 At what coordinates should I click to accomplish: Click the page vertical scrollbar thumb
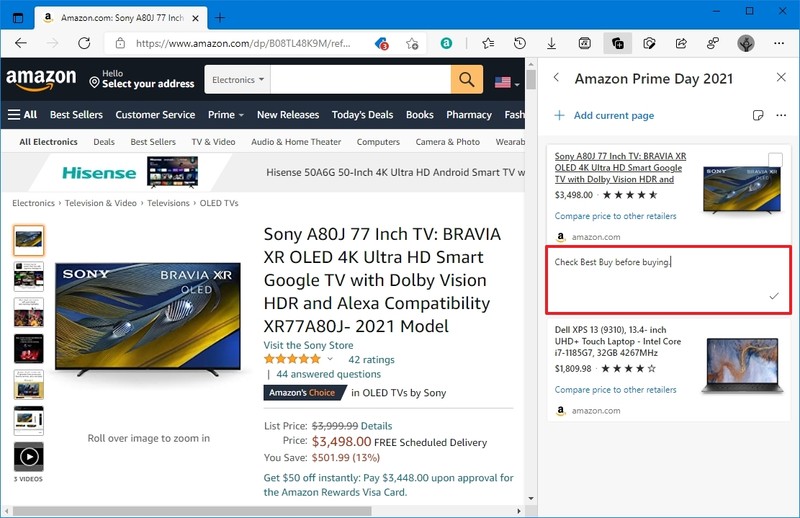[531, 80]
